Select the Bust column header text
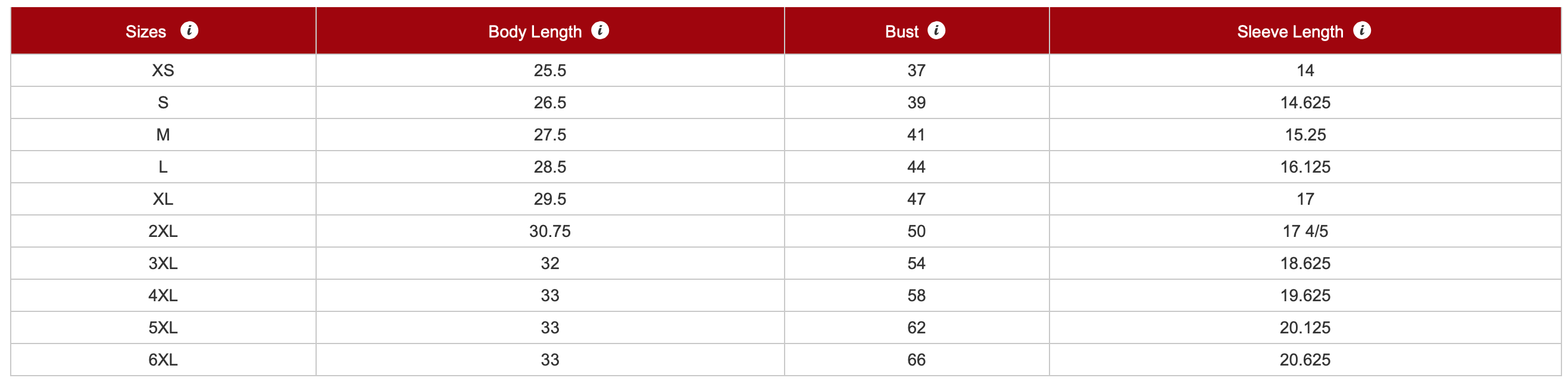Image resolution: width=1568 pixels, height=381 pixels. 901,32
